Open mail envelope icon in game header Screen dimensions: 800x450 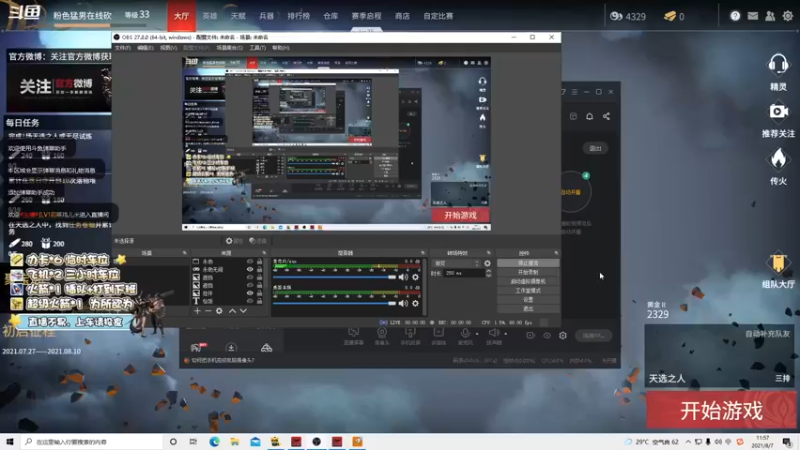click(x=753, y=16)
